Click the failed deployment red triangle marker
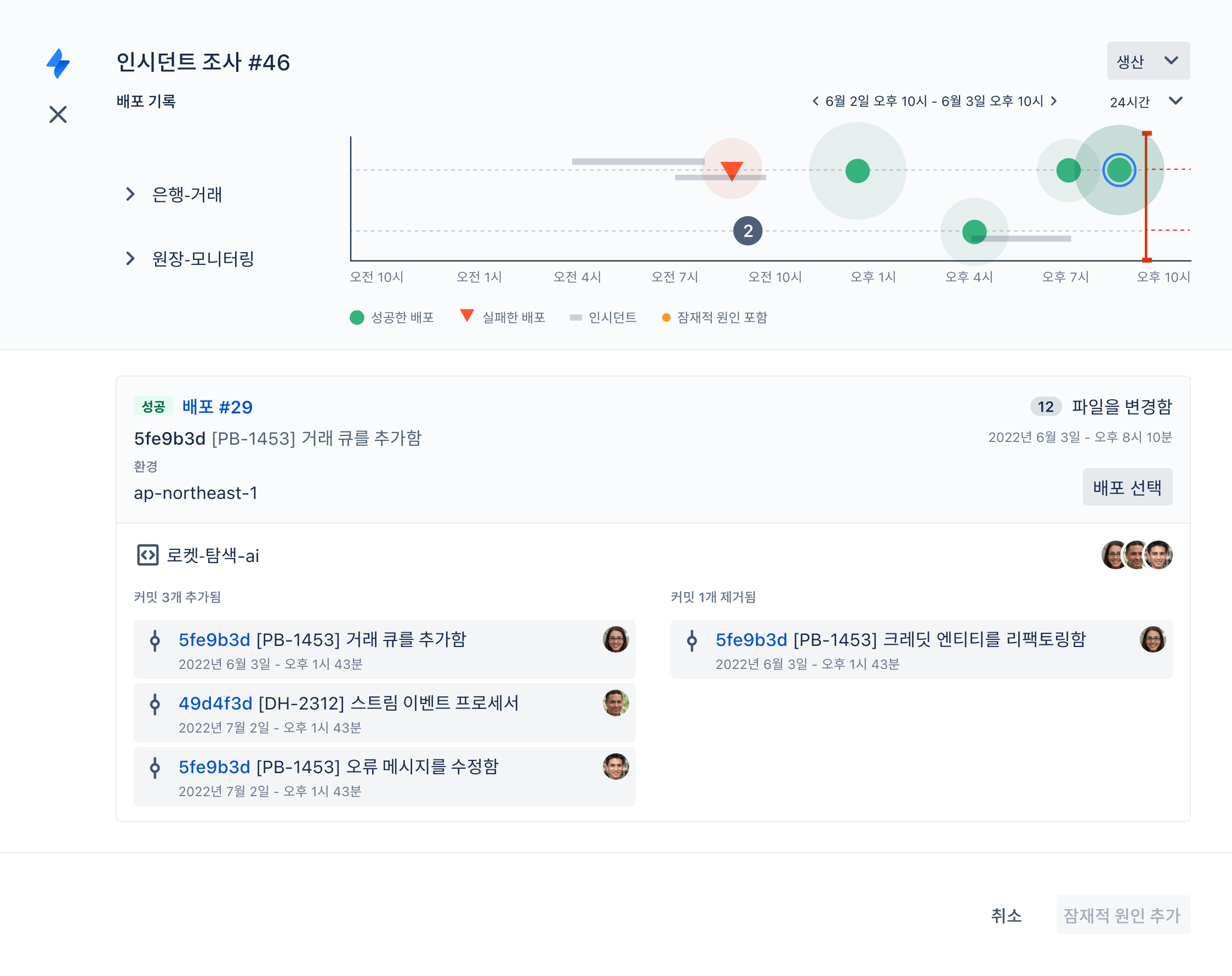 732,170
